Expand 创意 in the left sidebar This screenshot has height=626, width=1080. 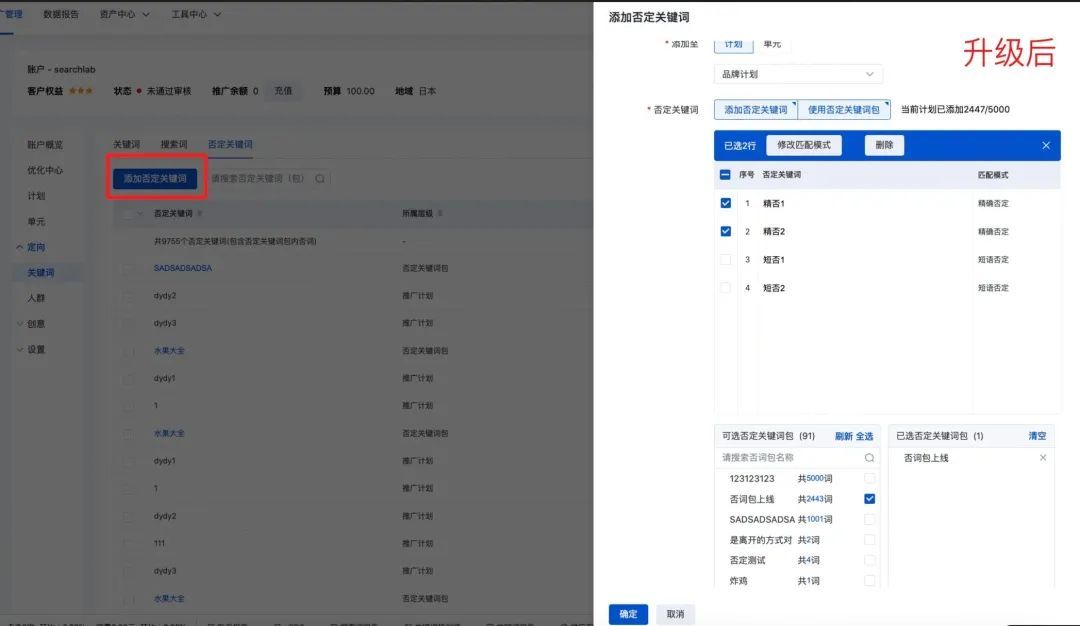click(35, 322)
